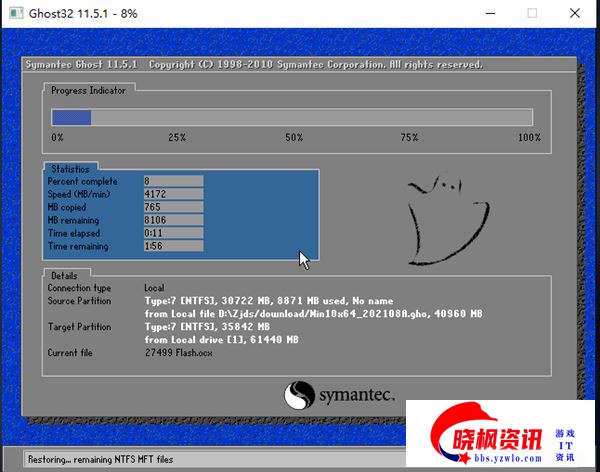Click the Symantec Ghost 11.5.1 copyright header
The height and width of the screenshot is (472, 600).
click(254, 64)
